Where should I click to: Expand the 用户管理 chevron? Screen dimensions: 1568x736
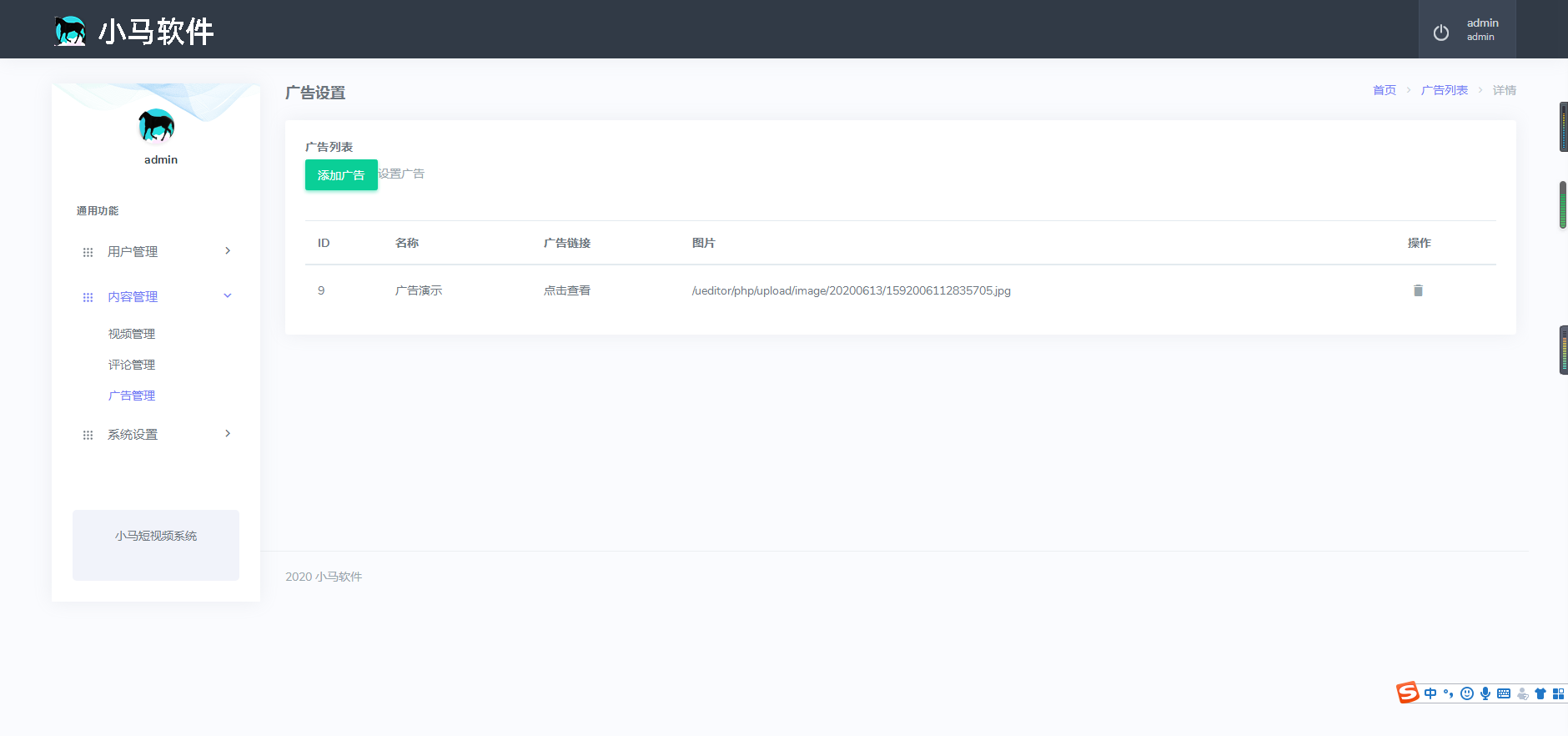click(228, 250)
